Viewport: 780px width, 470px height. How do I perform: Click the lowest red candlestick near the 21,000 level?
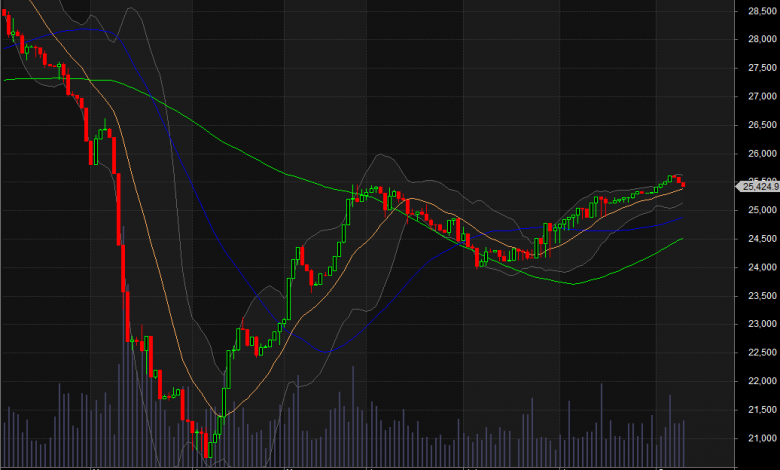tap(206, 446)
